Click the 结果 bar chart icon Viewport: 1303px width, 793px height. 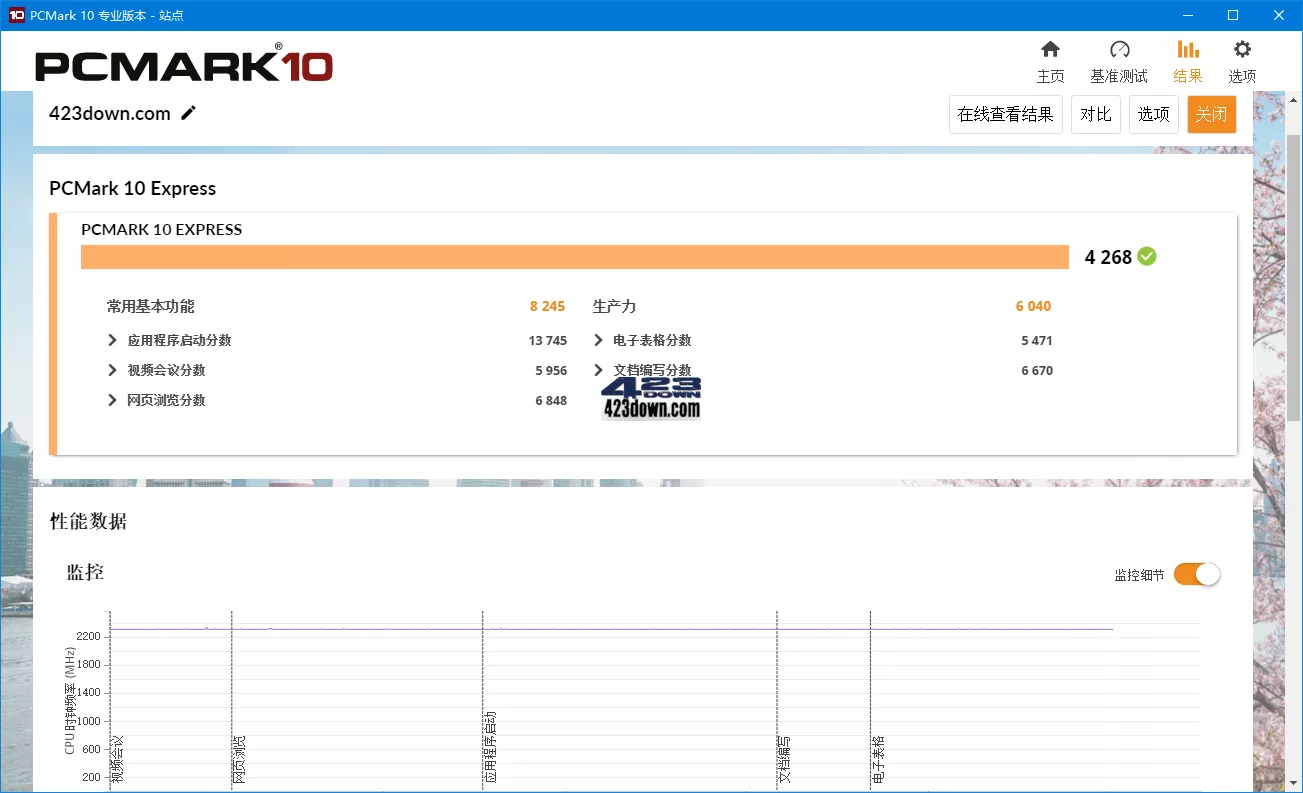tap(1187, 48)
